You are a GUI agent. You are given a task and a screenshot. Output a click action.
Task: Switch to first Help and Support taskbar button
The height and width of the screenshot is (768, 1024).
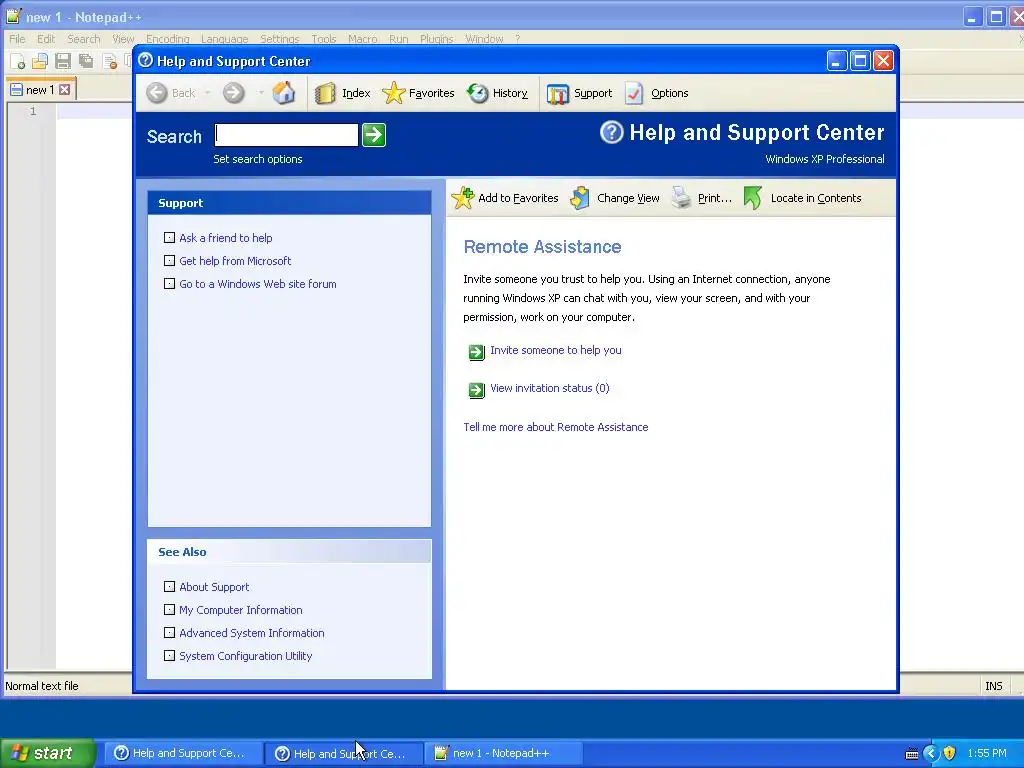click(x=182, y=753)
